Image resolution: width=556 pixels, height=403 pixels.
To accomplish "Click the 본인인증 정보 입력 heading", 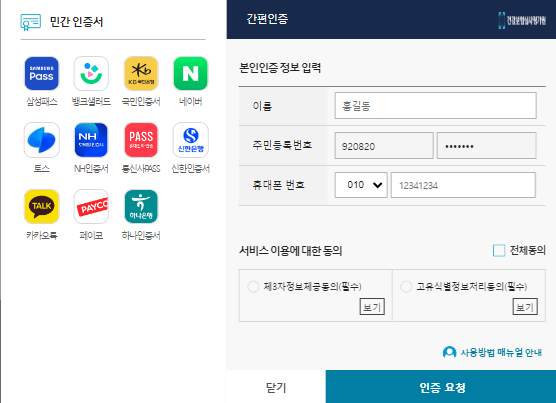I will tap(280, 67).
